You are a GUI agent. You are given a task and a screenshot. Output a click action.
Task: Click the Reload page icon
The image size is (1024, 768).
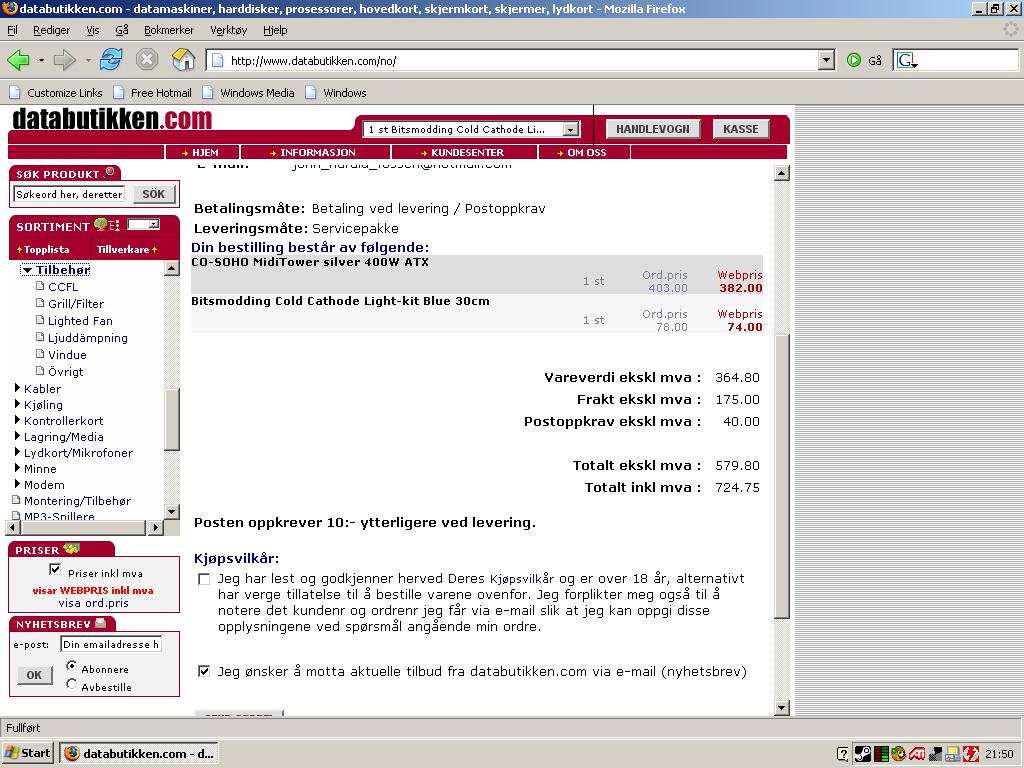[x=111, y=60]
